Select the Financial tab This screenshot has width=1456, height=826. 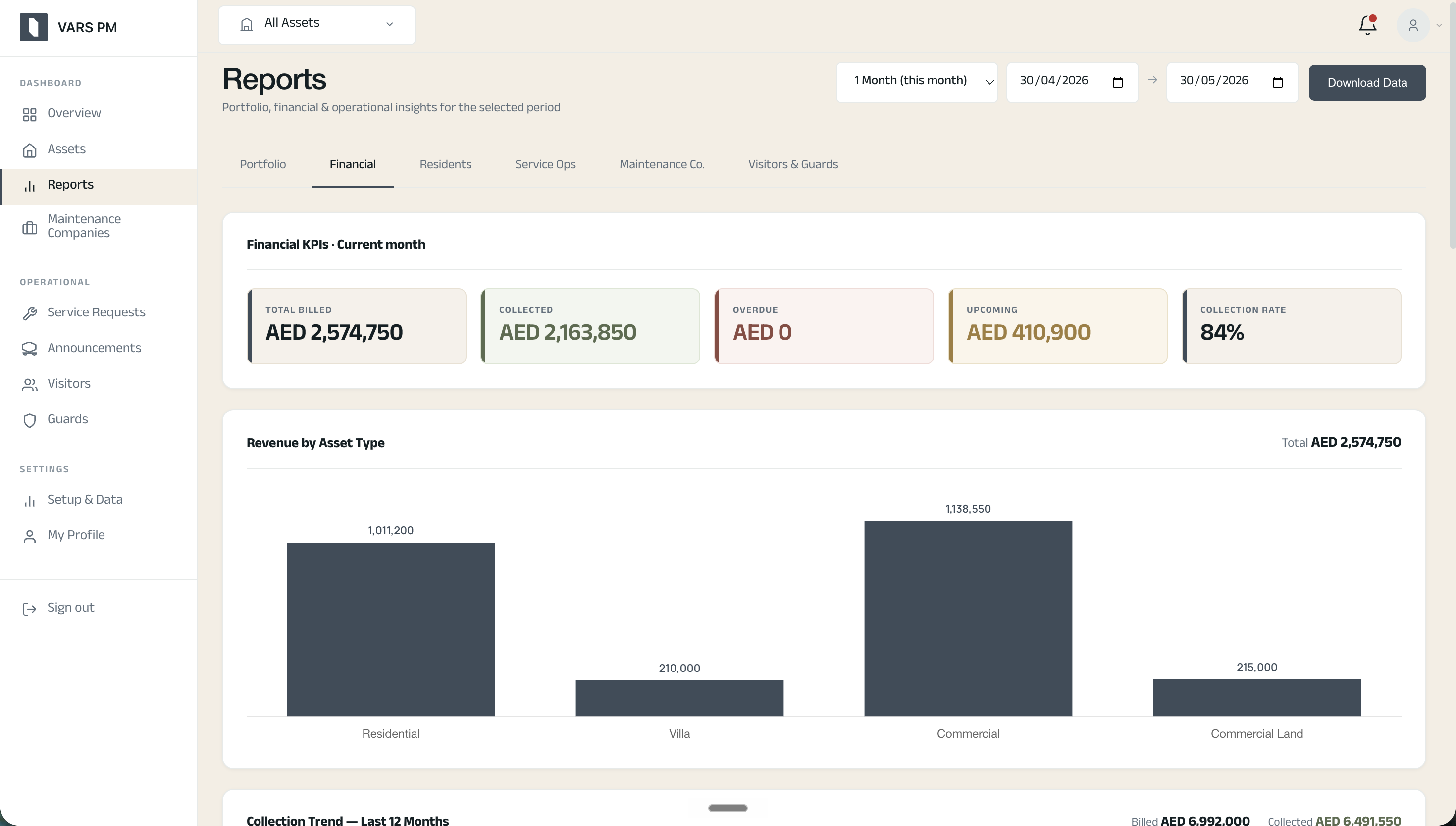tap(352, 164)
